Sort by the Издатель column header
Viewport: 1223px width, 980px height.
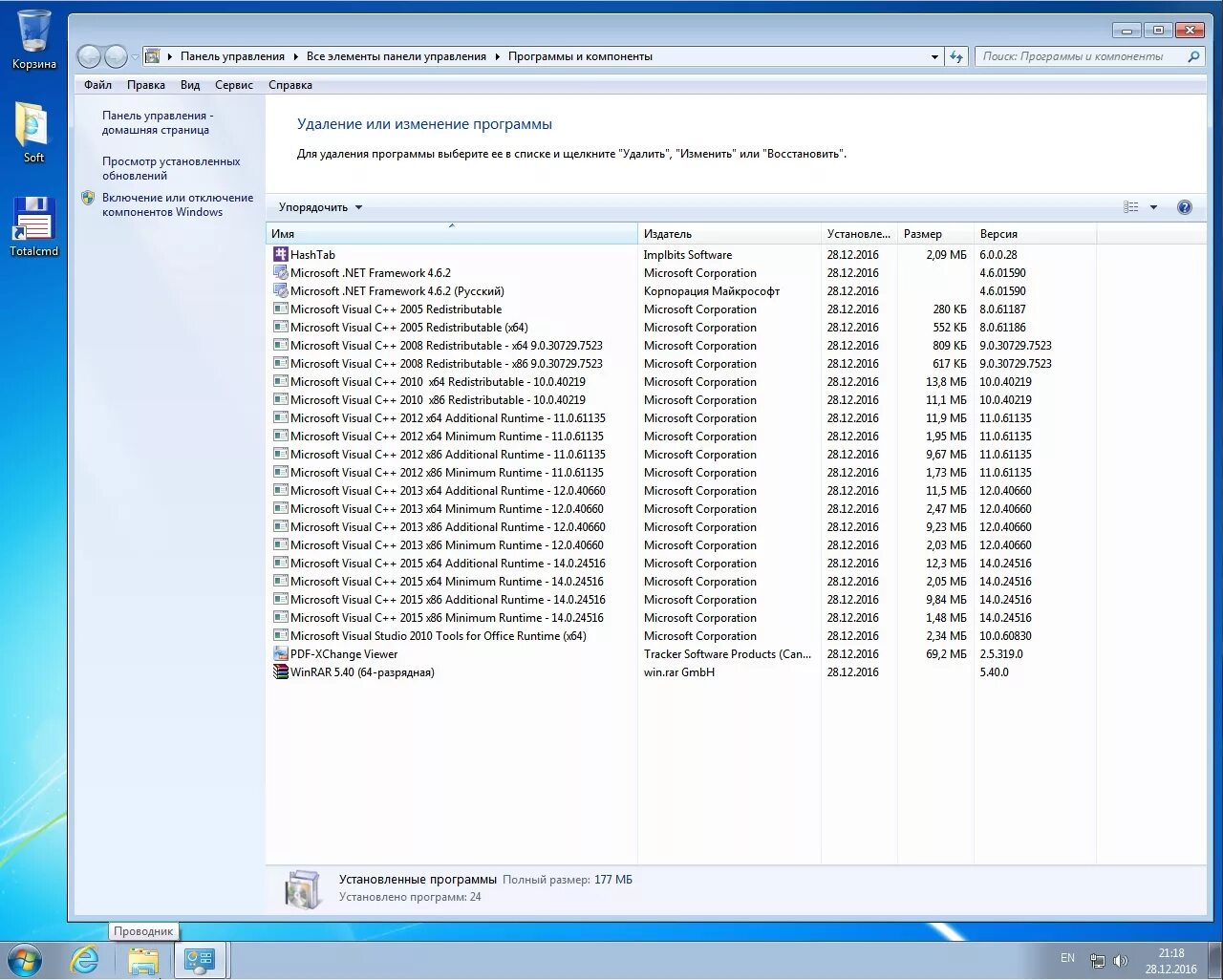pos(729,233)
